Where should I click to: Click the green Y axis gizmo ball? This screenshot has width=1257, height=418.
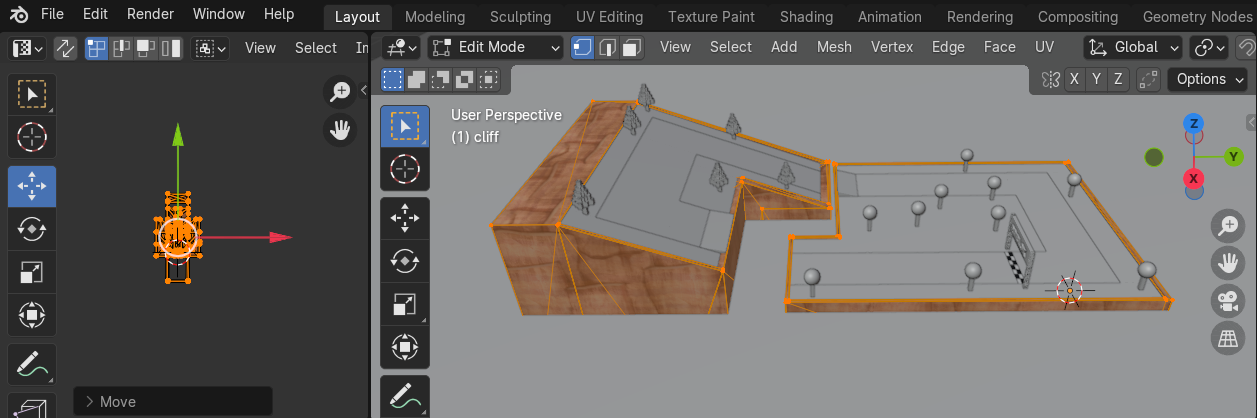[x=1233, y=157]
